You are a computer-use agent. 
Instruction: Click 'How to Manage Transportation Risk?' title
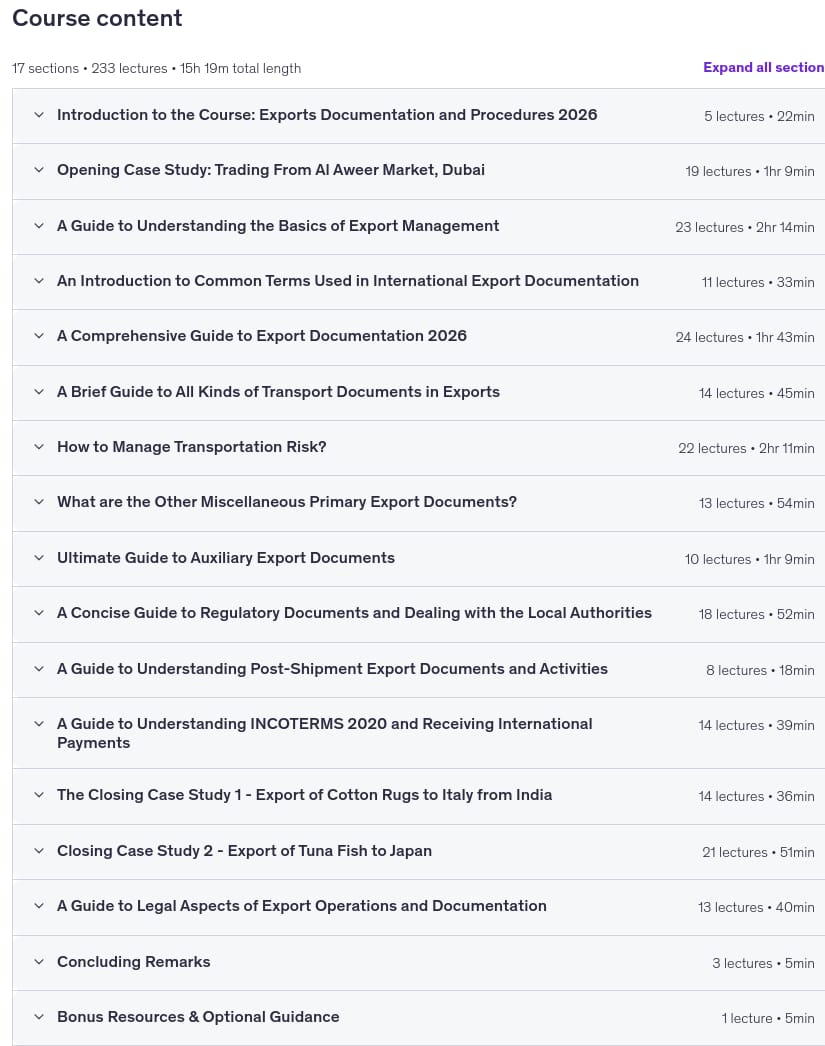coord(191,447)
